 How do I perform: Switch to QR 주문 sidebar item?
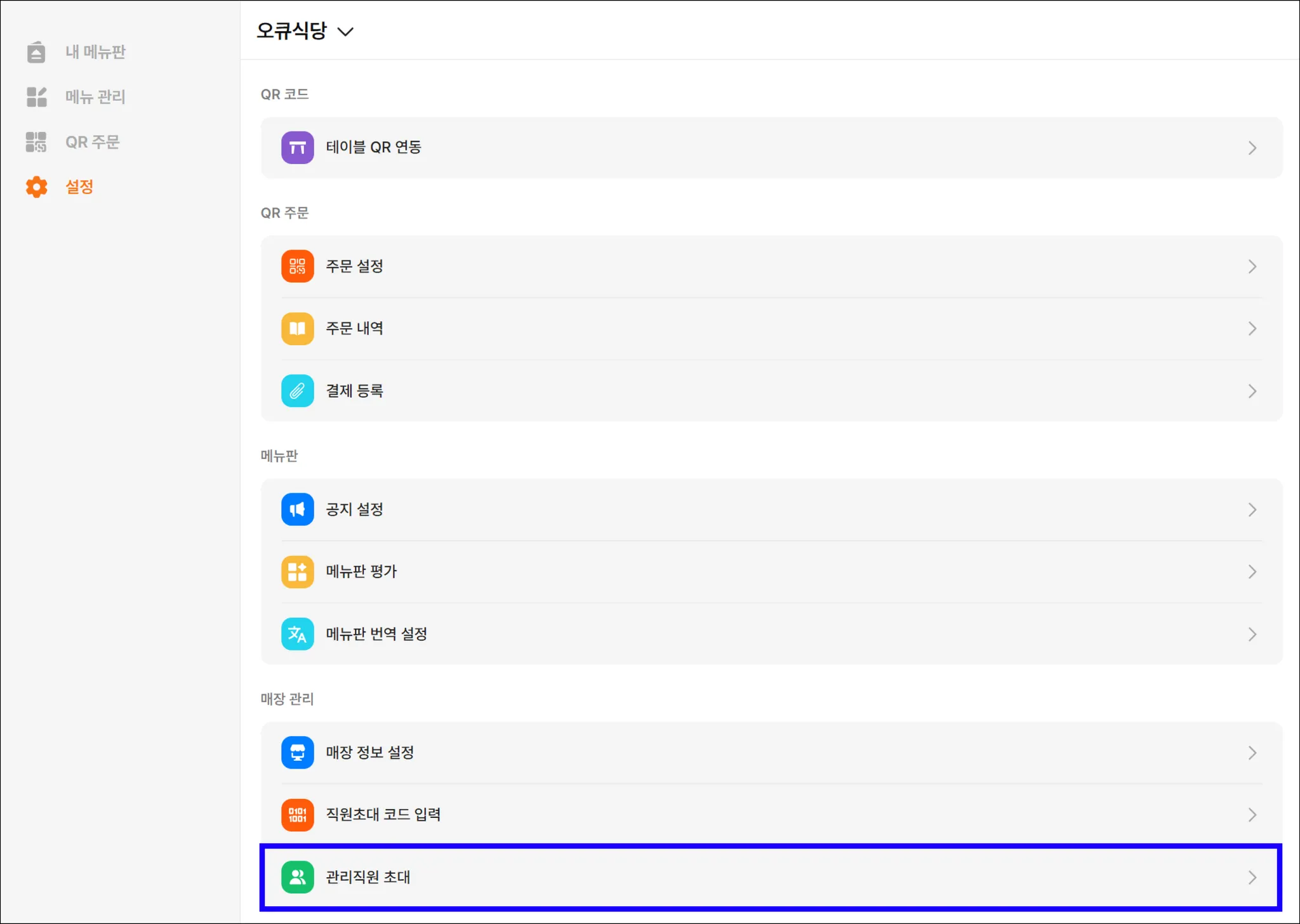(93, 142)
